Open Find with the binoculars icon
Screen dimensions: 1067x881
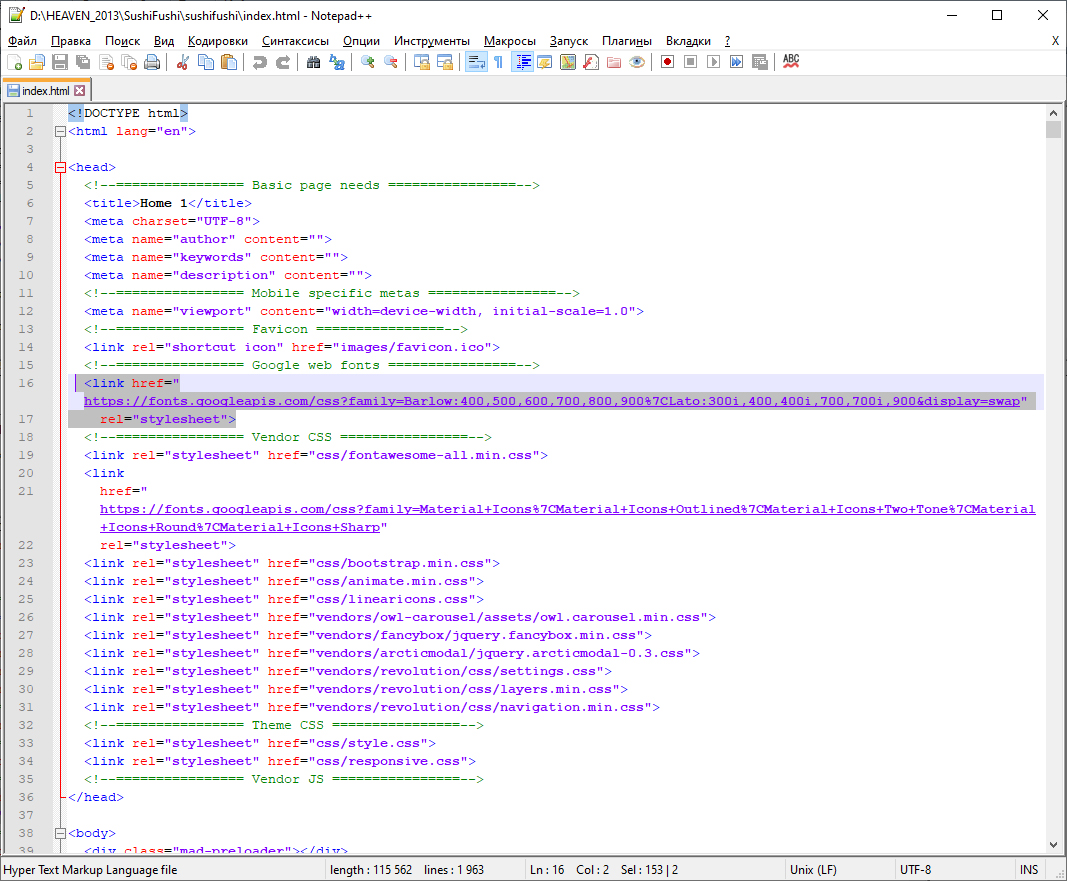[x=313, y=62]
